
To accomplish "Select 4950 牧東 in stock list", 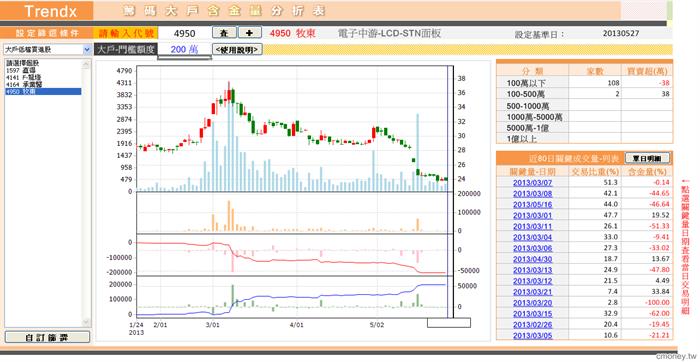I will [x=43, y=91].
